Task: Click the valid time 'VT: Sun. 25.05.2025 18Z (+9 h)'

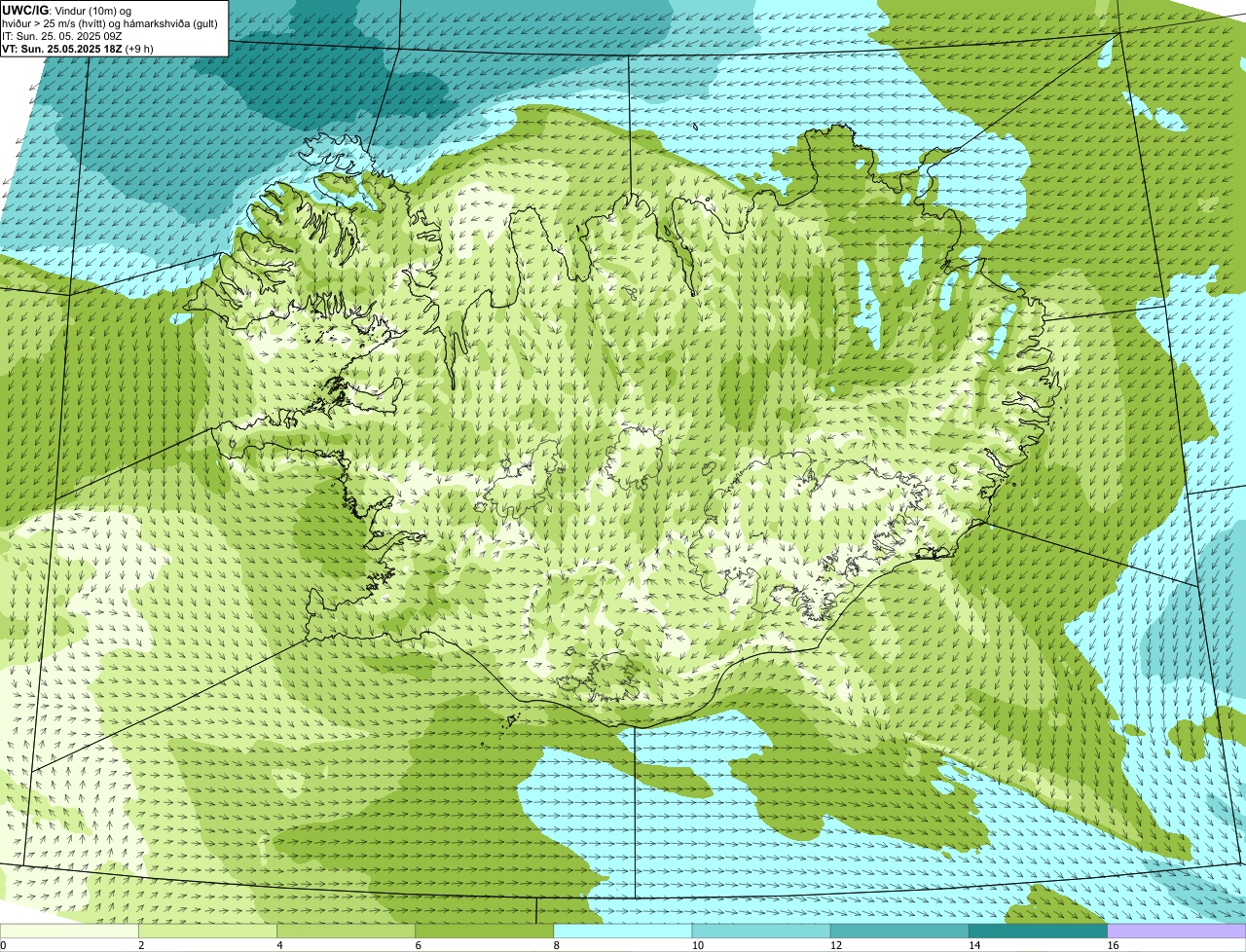Action: pyautogui.click(x=78, y=49)
